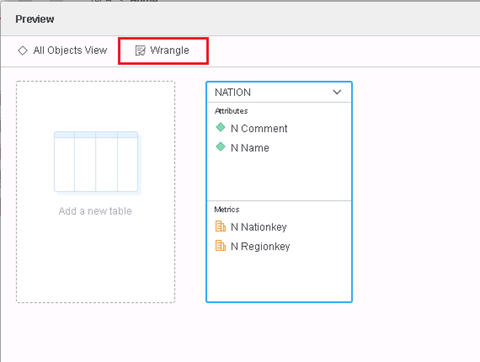Click the NATION table title

coord(233,92)
